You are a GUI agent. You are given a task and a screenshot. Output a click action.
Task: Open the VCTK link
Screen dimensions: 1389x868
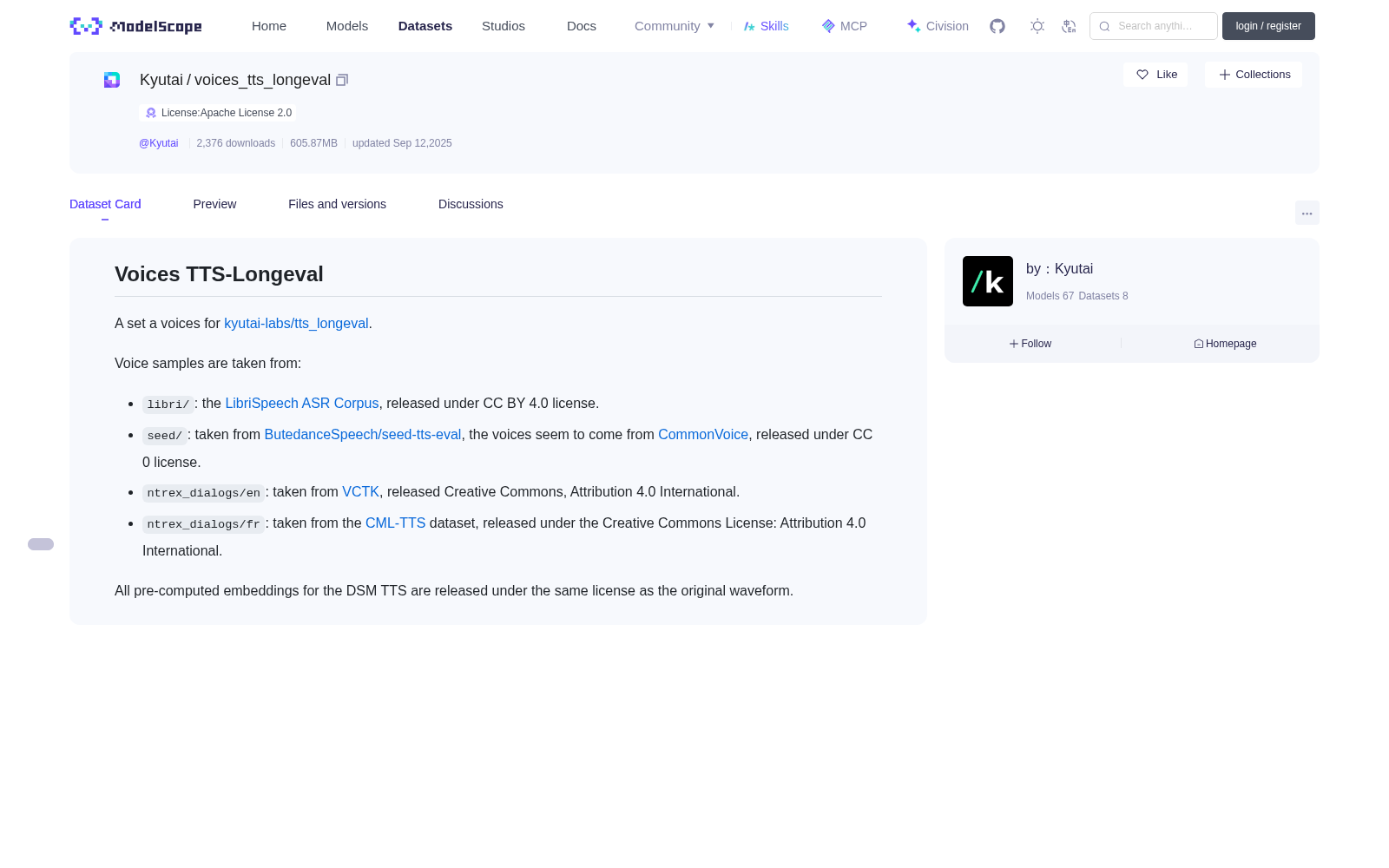tap(360, 491)
